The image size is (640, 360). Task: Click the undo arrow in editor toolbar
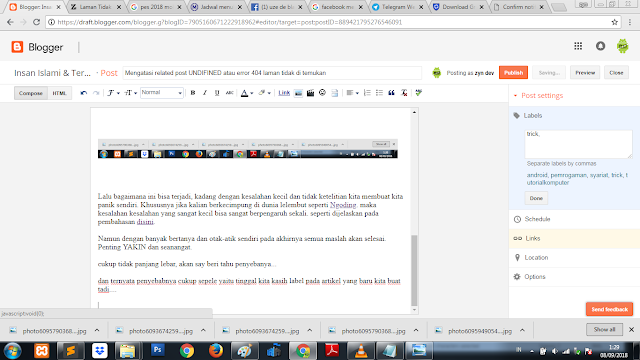[84, 93]
